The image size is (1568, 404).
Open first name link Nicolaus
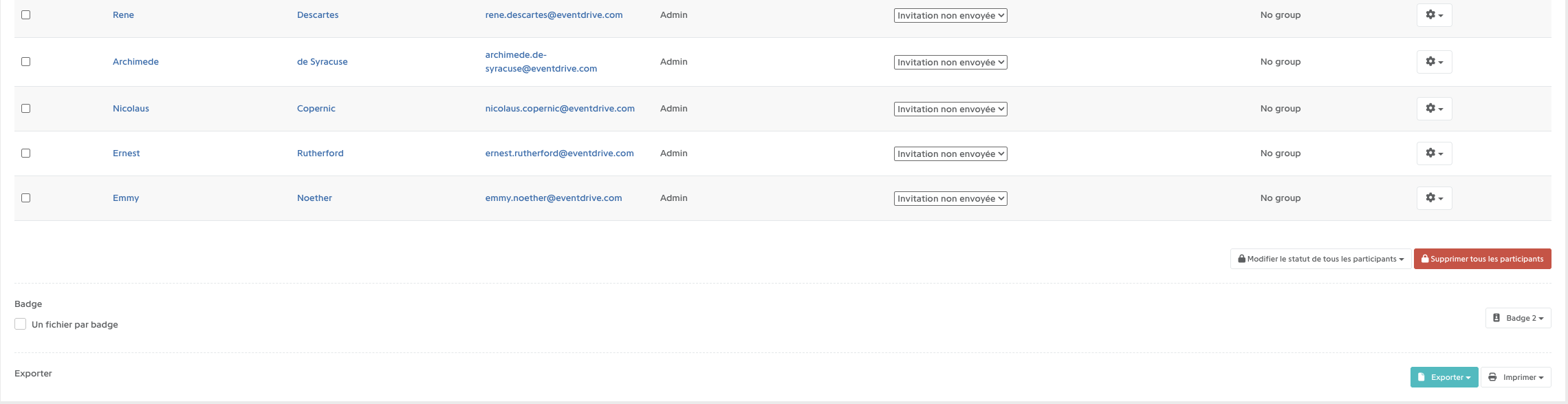point(131,108)
